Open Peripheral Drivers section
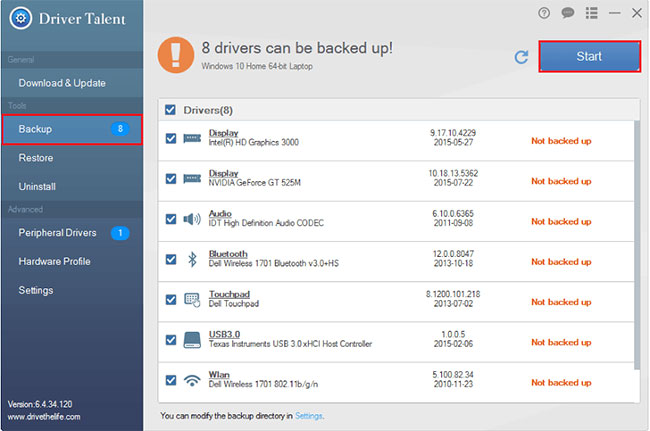The width and height of the screenshot is (650, 431). click(72, 232)
